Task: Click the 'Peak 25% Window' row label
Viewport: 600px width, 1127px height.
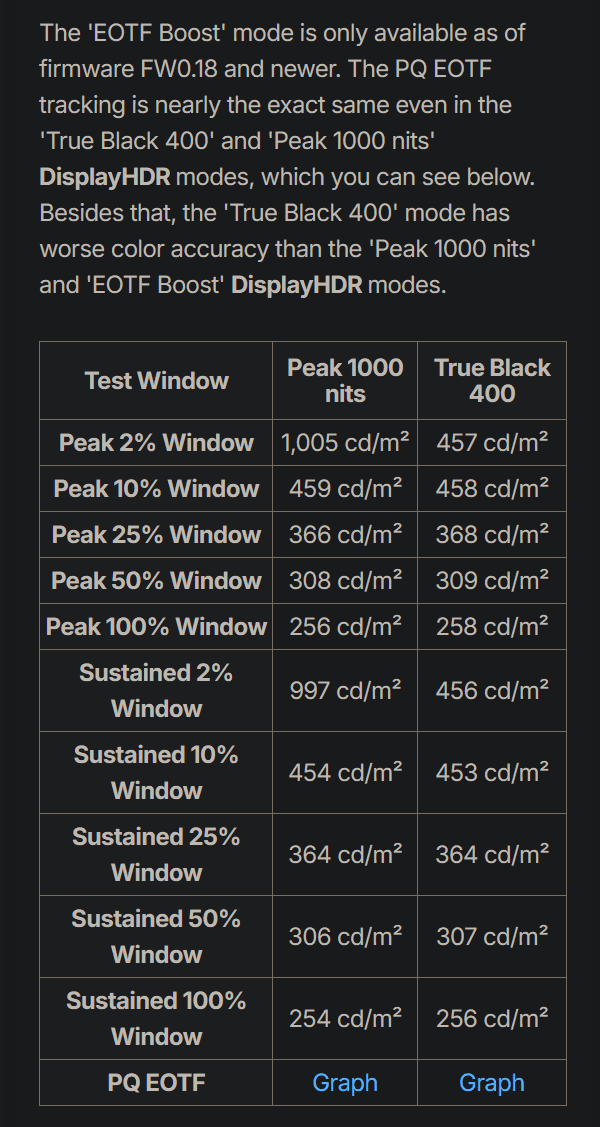Action: click(x=156, y=535)
